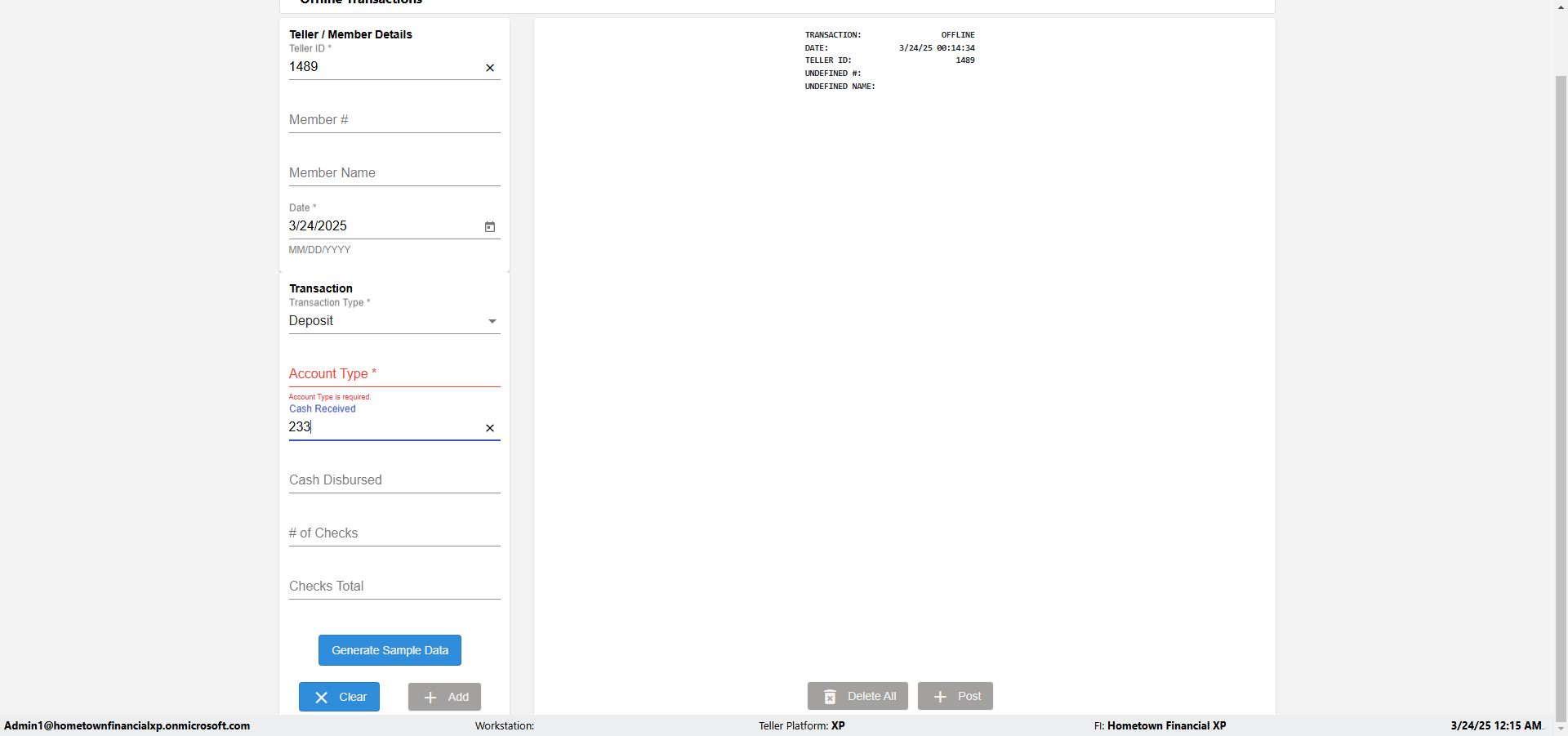This screenshot has height=736, width=1568.
Task: Open the Date calendar picker icon
Action: click(490, 226)
